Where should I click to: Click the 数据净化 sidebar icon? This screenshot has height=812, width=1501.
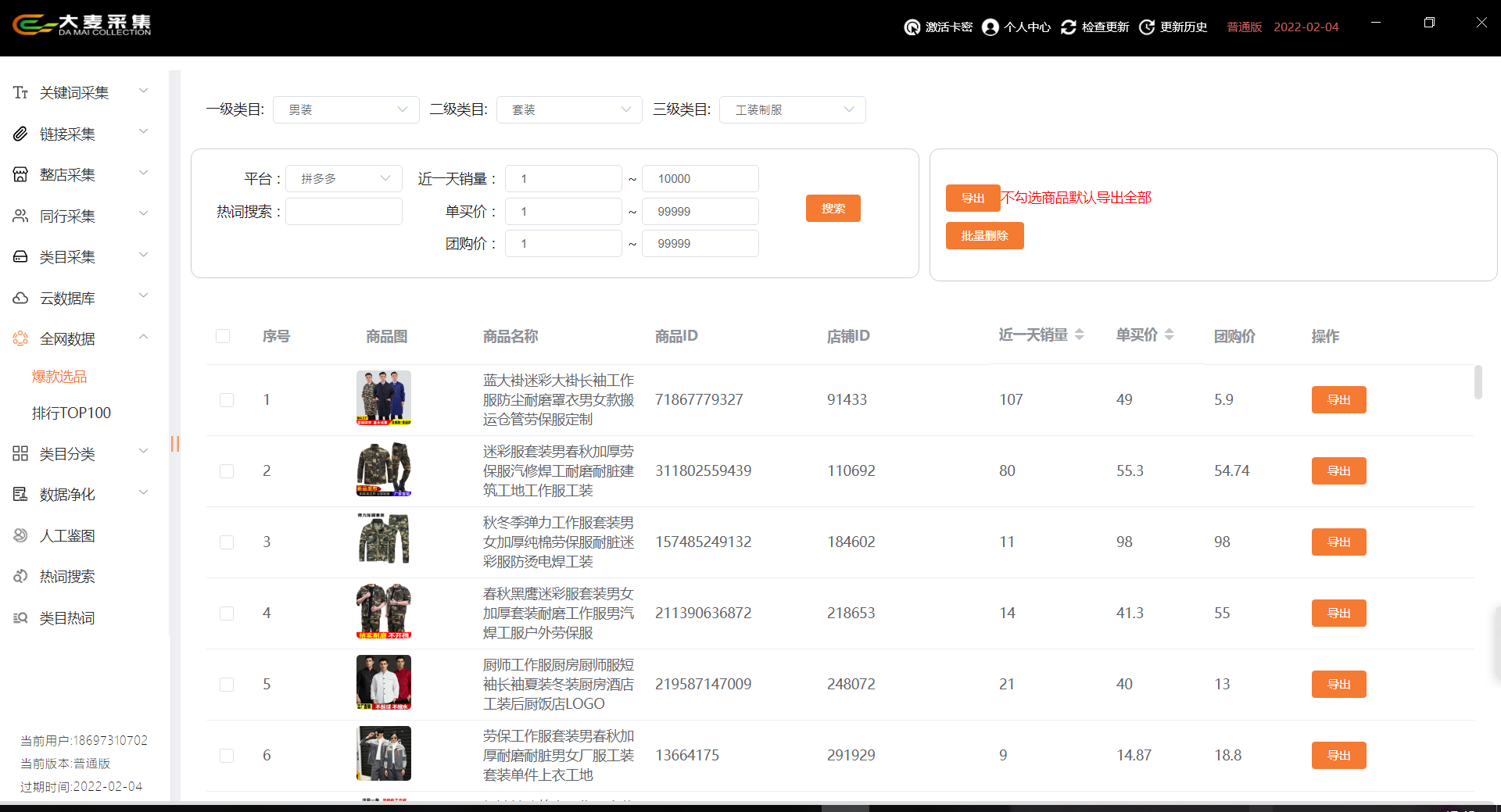(x=20, y=495)
